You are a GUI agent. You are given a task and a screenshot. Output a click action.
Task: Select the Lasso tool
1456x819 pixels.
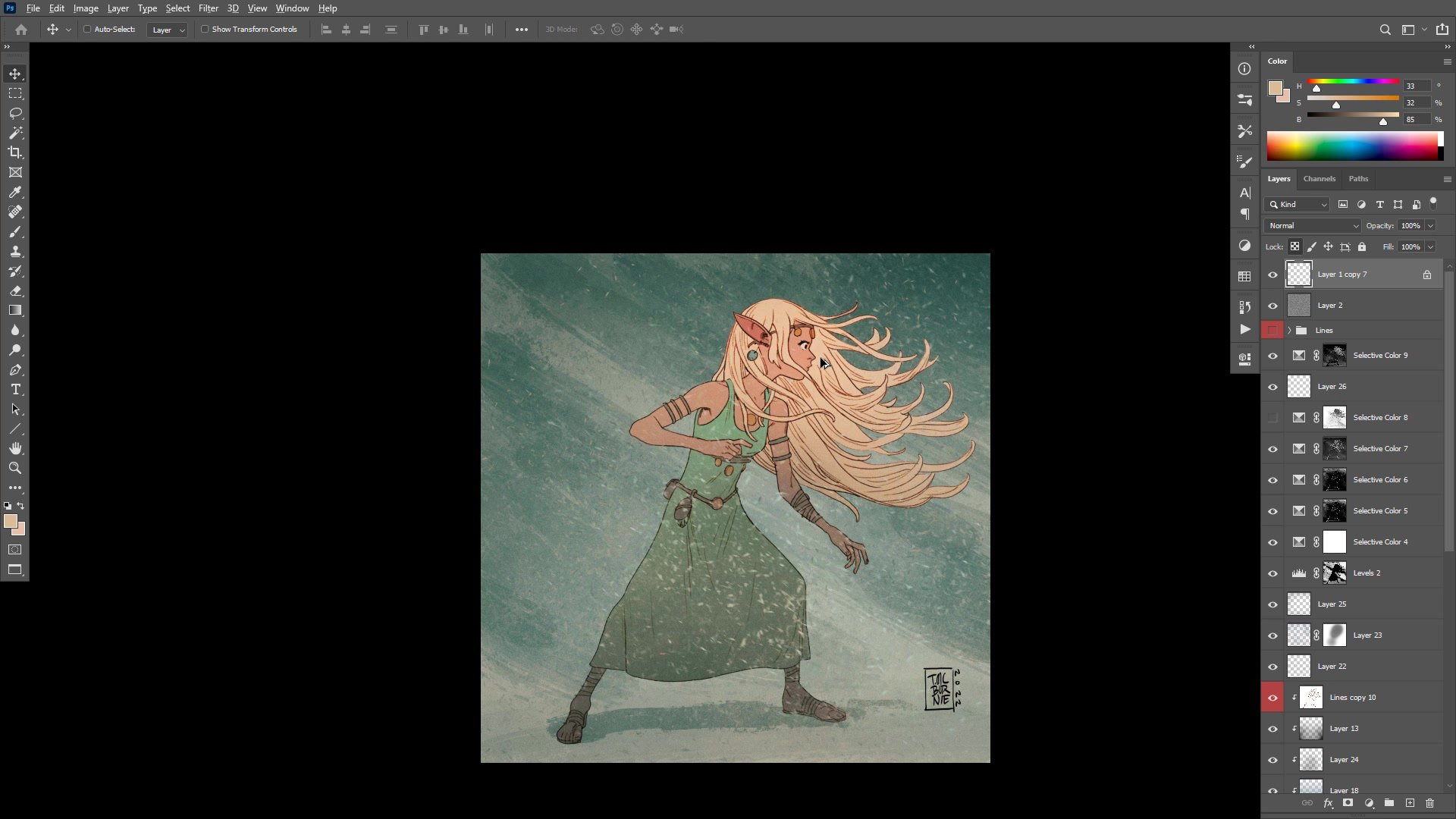[15, 113]
